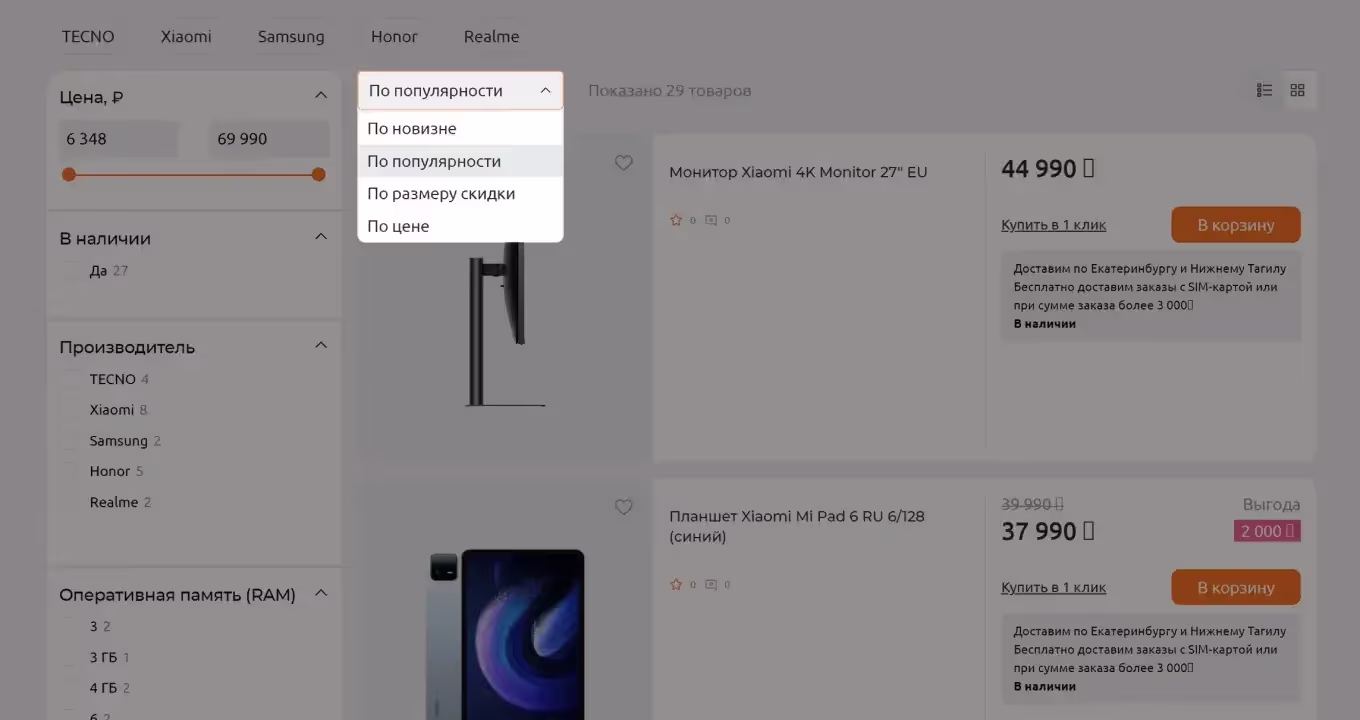Enable the Honor manufacturer filter checkbox
The height and width of the screenshot is (720, 1360).
click(72, 471)
